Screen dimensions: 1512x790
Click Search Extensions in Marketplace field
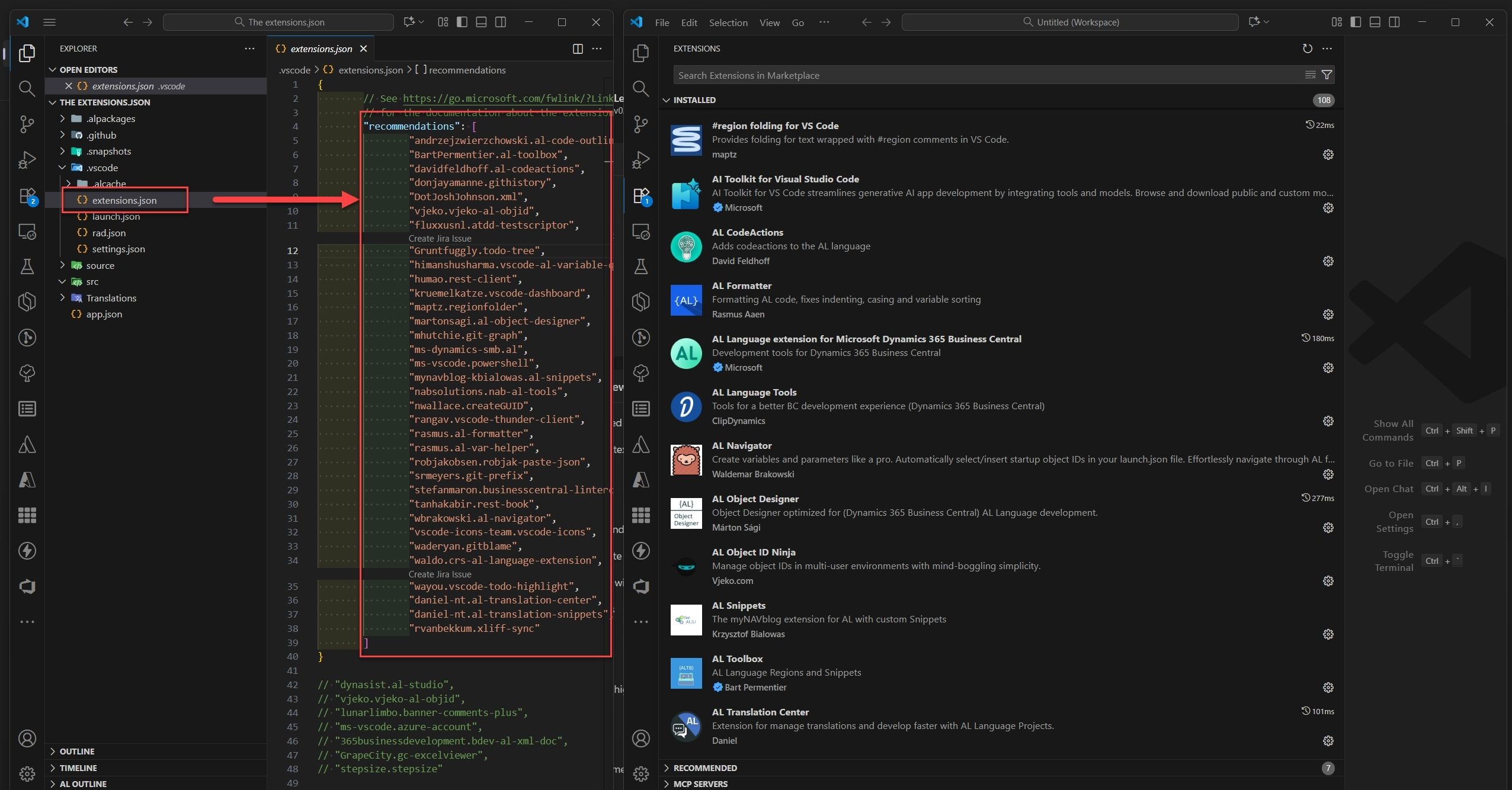[x=984, y=75]
